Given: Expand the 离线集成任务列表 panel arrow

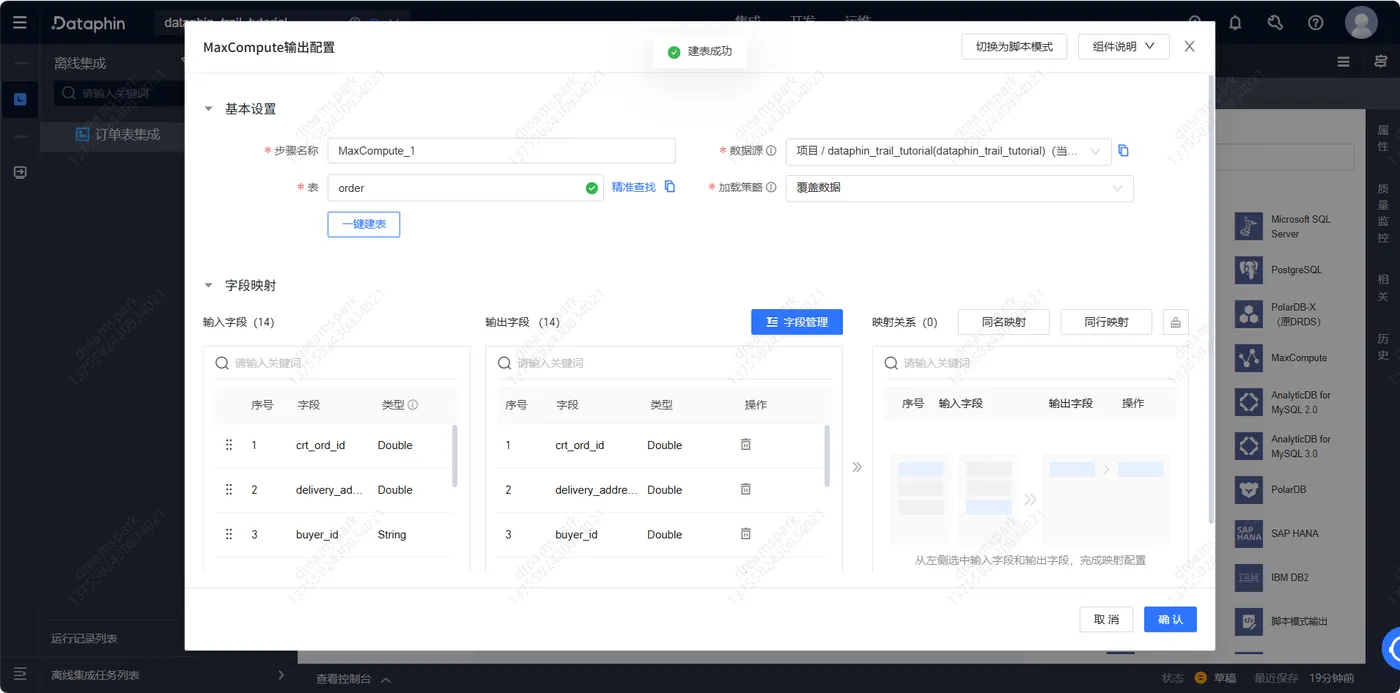Looking at the screenshot, I should [281, 675].
